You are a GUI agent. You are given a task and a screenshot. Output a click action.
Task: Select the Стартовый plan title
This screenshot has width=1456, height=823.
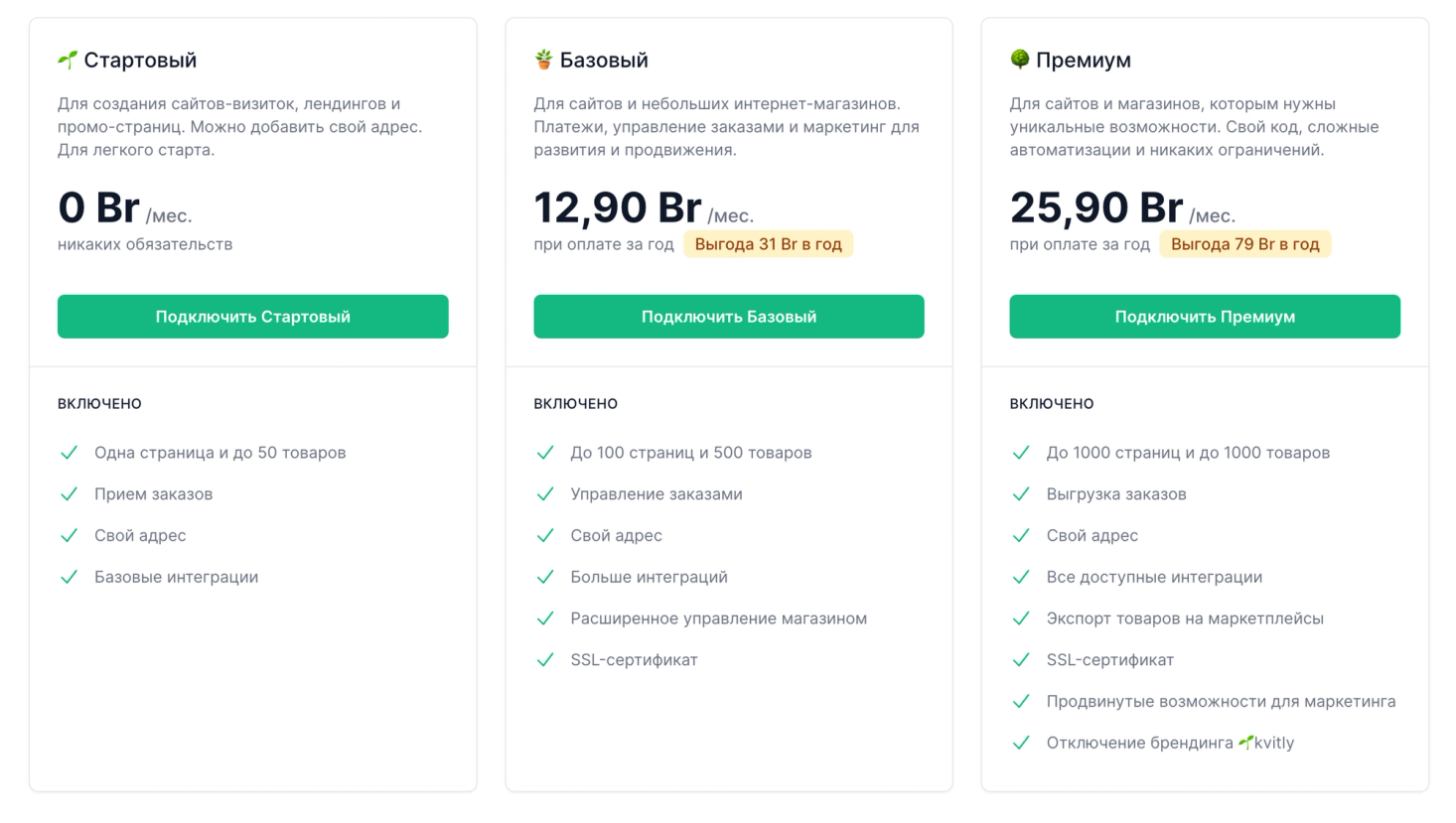[140, 61]
